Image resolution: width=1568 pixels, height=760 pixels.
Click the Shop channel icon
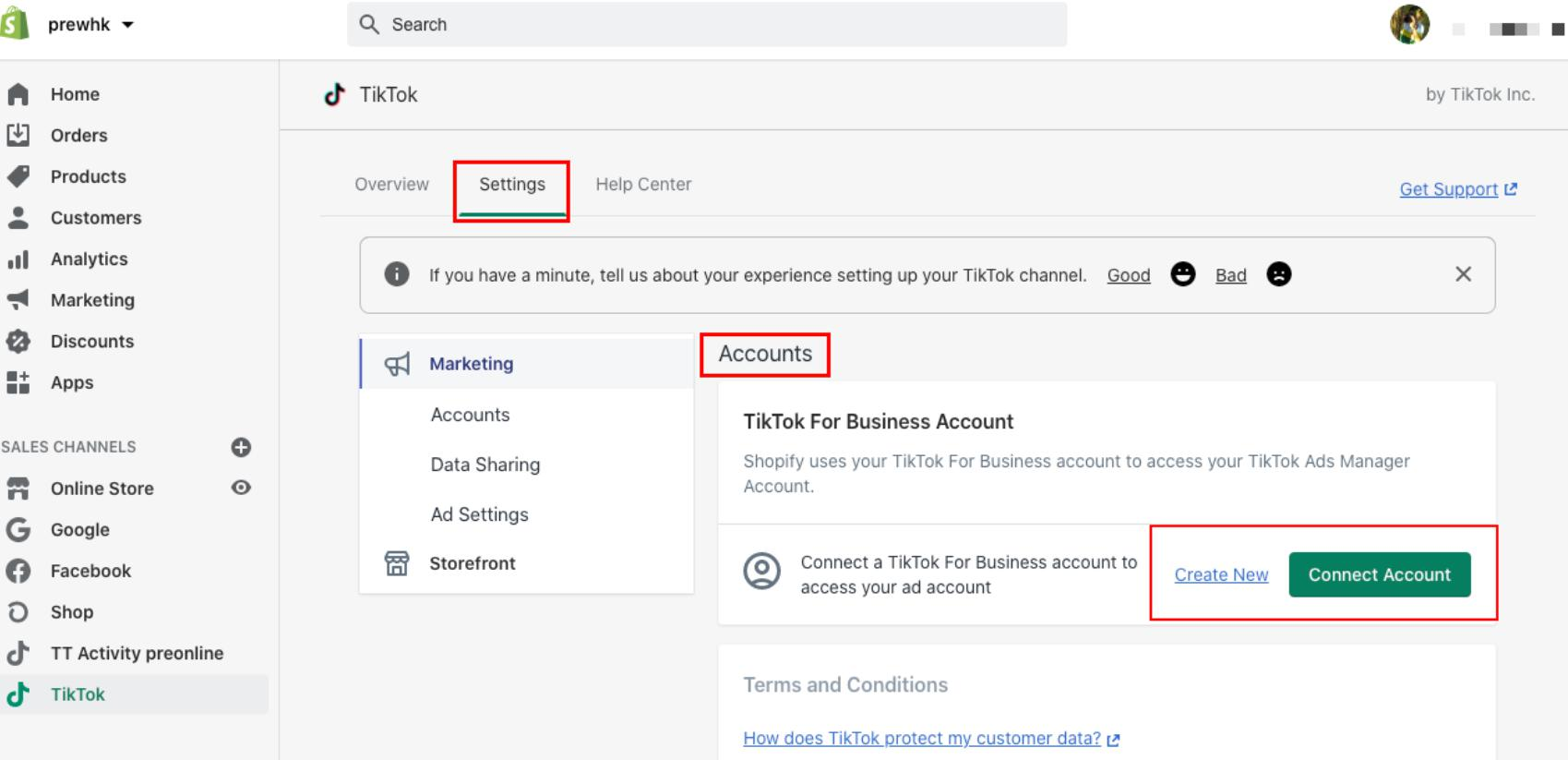point(18,612)
